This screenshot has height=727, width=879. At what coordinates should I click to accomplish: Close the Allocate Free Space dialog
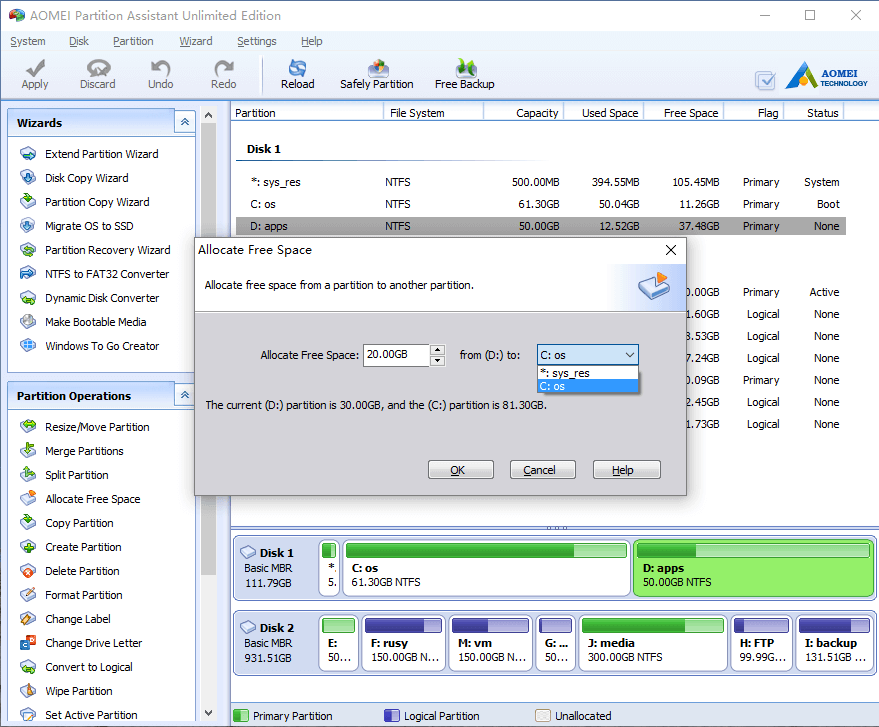pos(671,250)
